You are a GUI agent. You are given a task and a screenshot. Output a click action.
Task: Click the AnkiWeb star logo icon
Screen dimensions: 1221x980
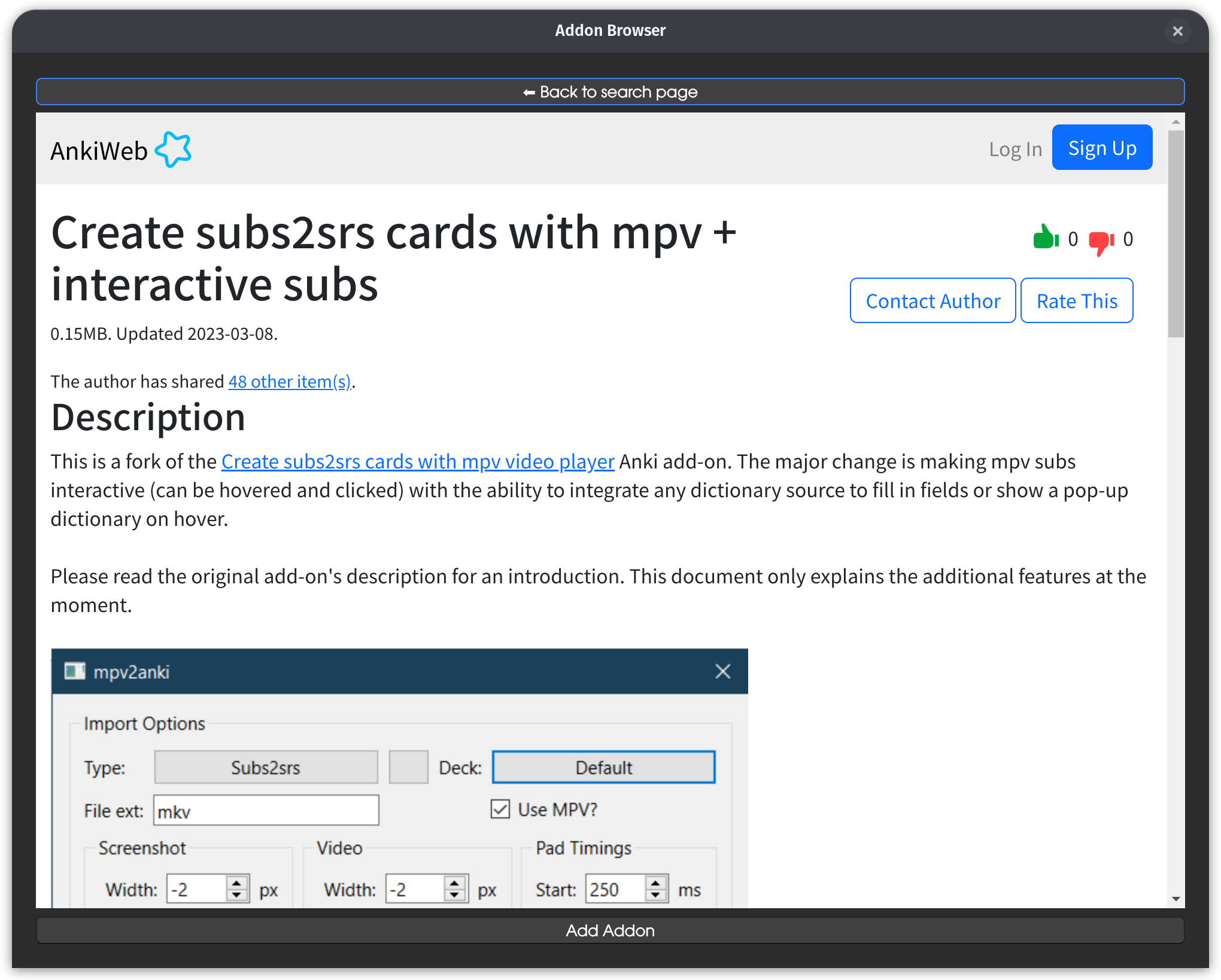click(173, 150)
